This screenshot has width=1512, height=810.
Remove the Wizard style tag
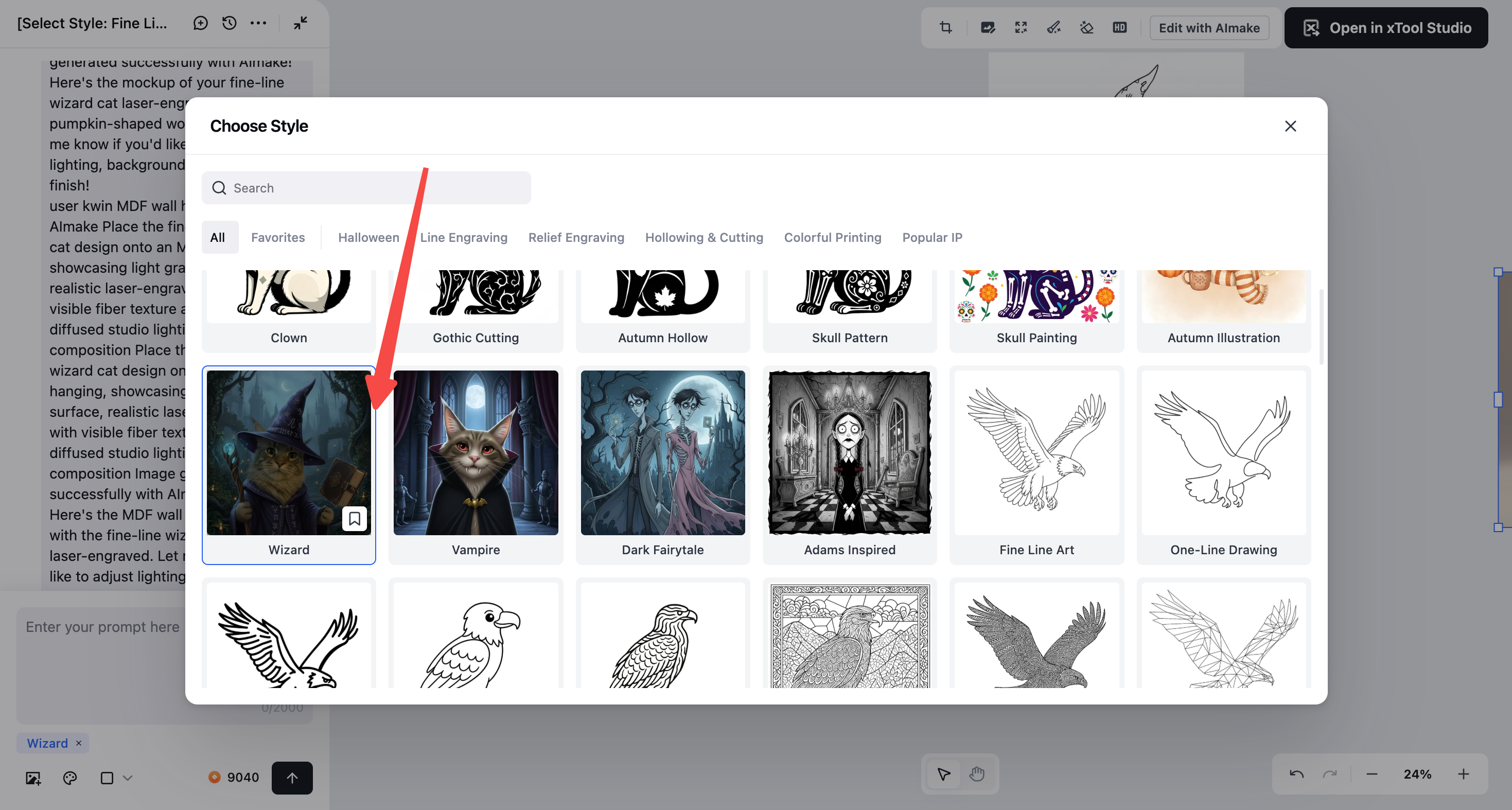coord(79,743)
